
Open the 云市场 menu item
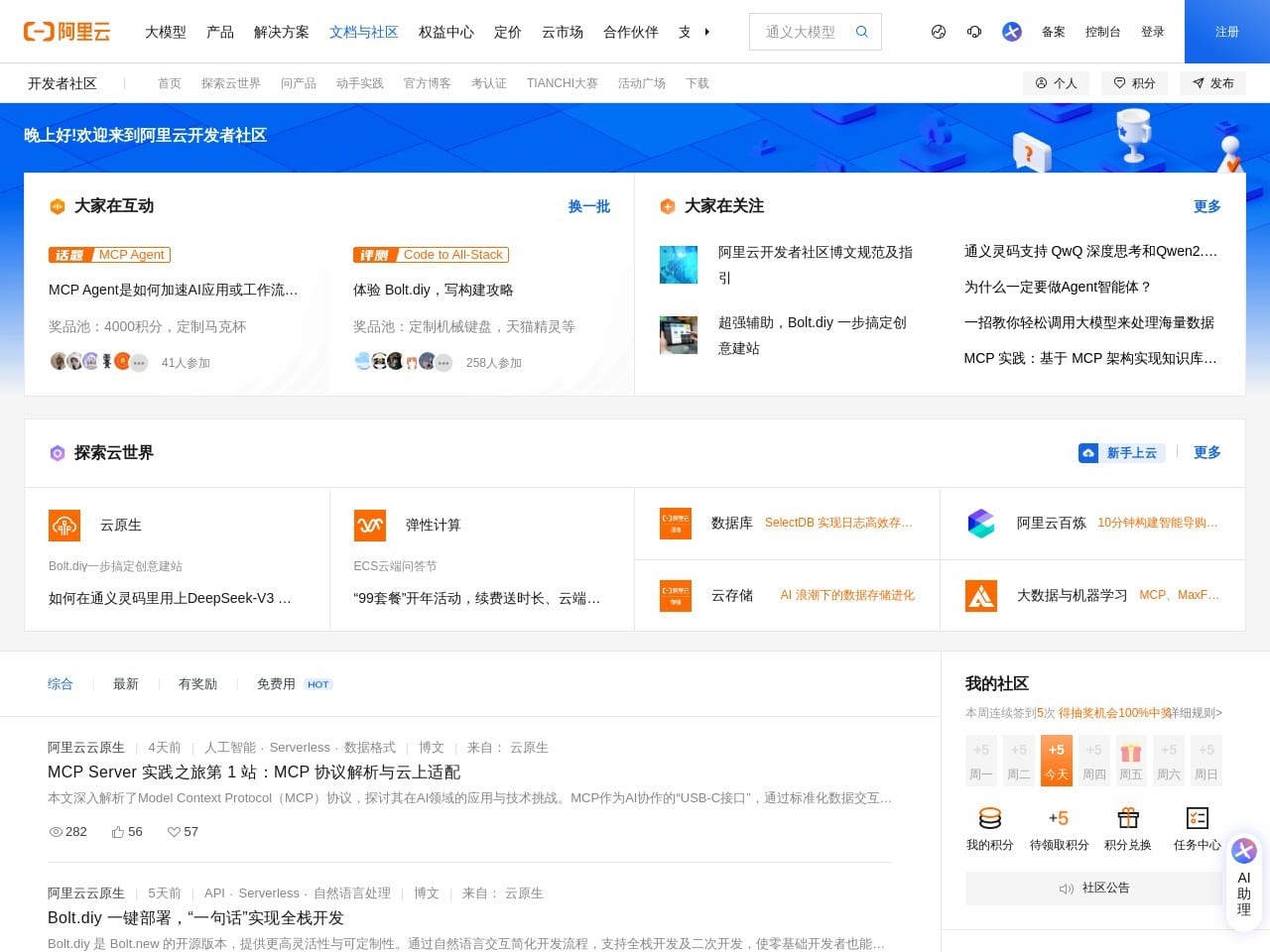[562, 32]
